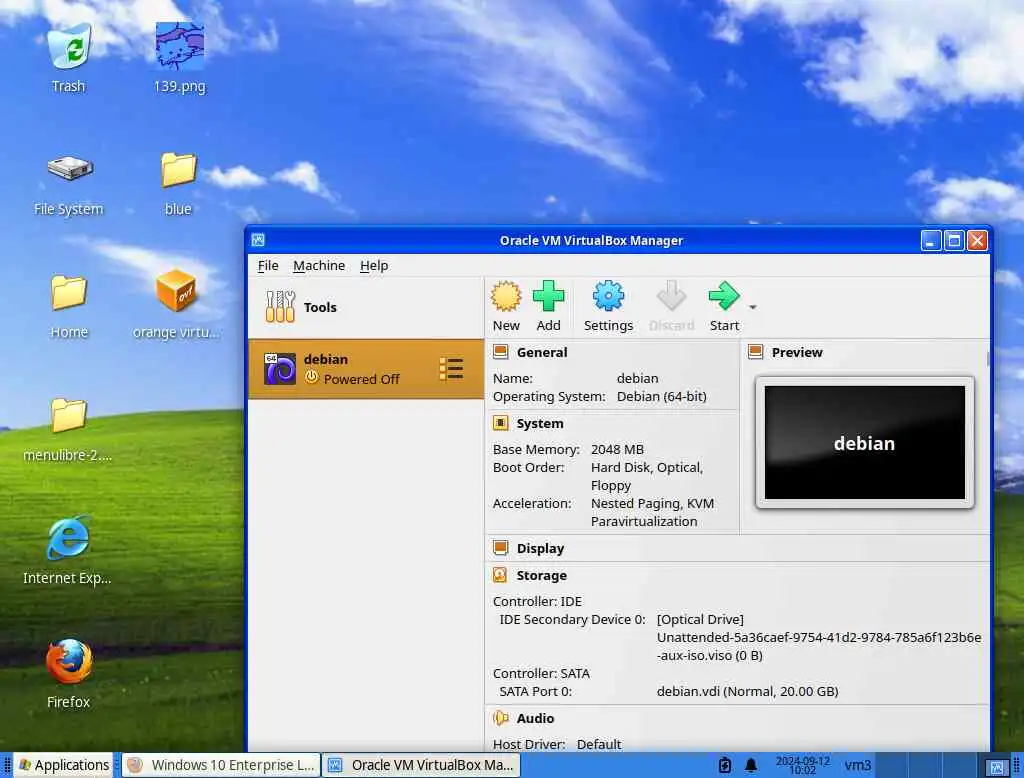Open the Applications menu in taskbar
Image resolution: width=1024 pixels, height=778 pixels.
(64, 765)
